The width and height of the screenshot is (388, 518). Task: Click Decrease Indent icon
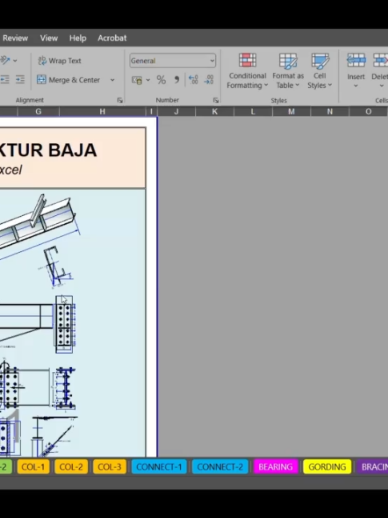4,80
